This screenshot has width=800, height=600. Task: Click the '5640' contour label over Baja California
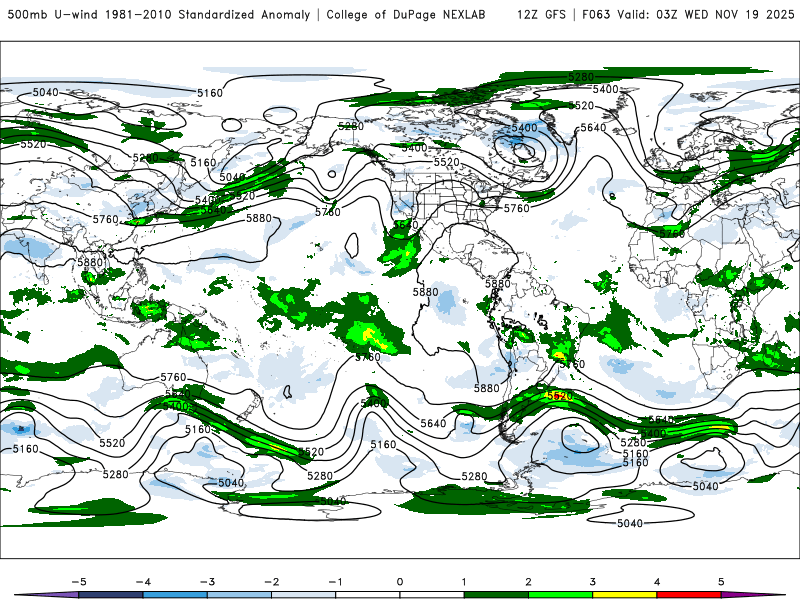click(406, 224)
